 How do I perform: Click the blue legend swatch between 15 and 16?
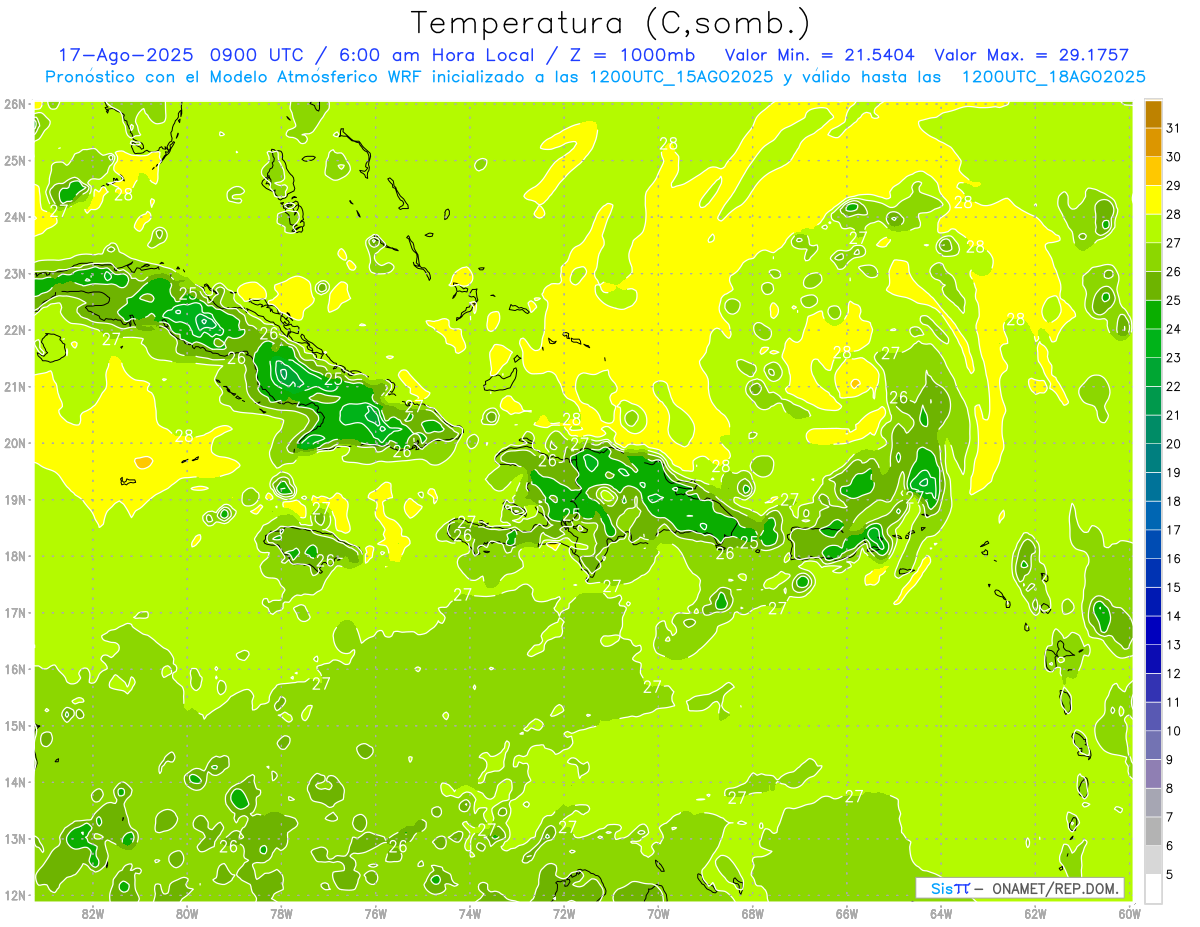(x=1153, y=573)
